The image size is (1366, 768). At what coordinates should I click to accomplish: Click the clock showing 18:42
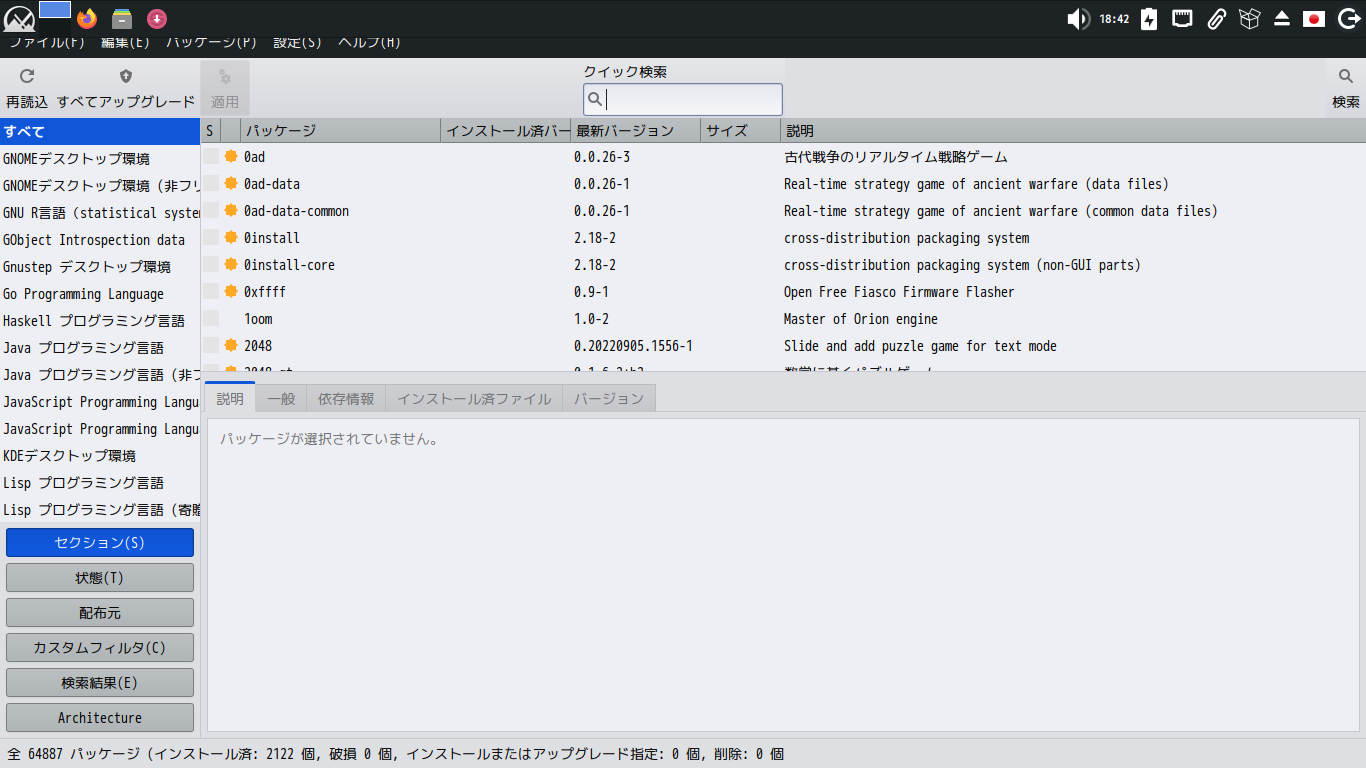pyautogui.click(x=1114, y=19)
